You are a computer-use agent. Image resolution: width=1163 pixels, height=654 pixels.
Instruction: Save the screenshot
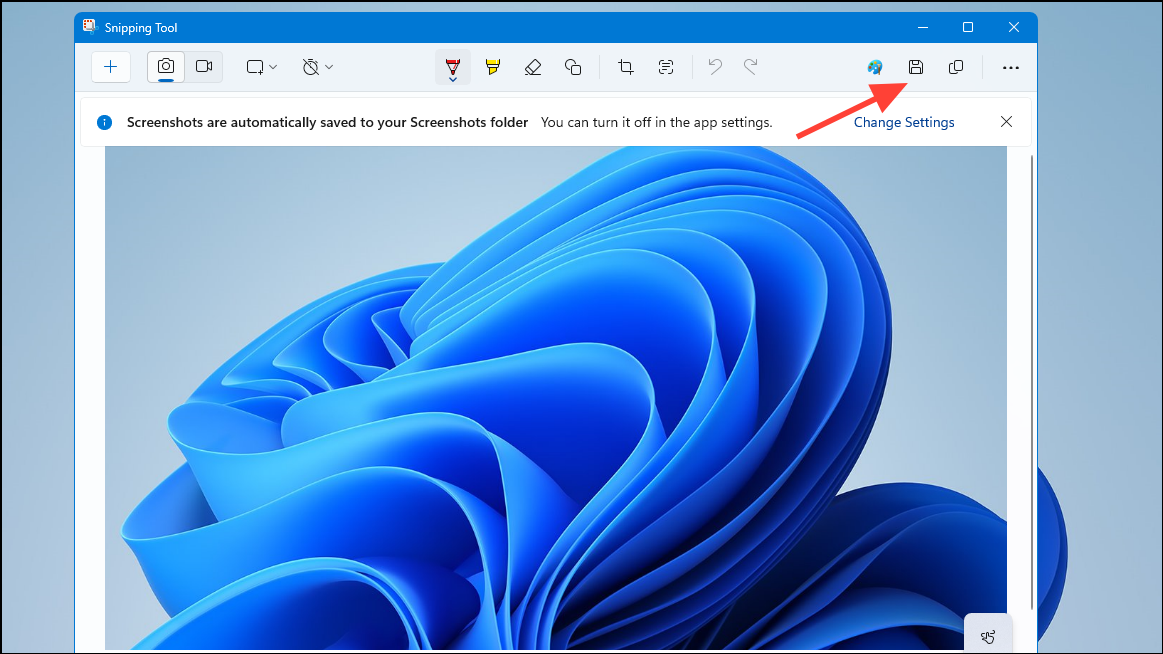click(x=915, y=67)
